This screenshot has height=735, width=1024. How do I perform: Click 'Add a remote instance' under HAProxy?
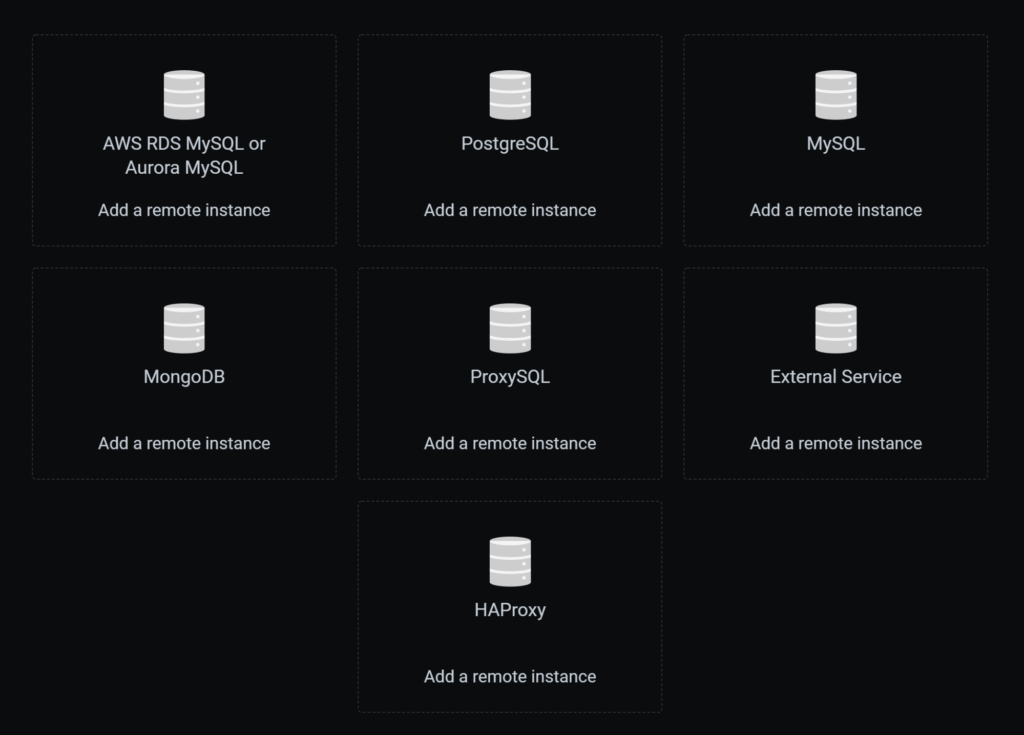pyautogui.click(x=510, y=676)
